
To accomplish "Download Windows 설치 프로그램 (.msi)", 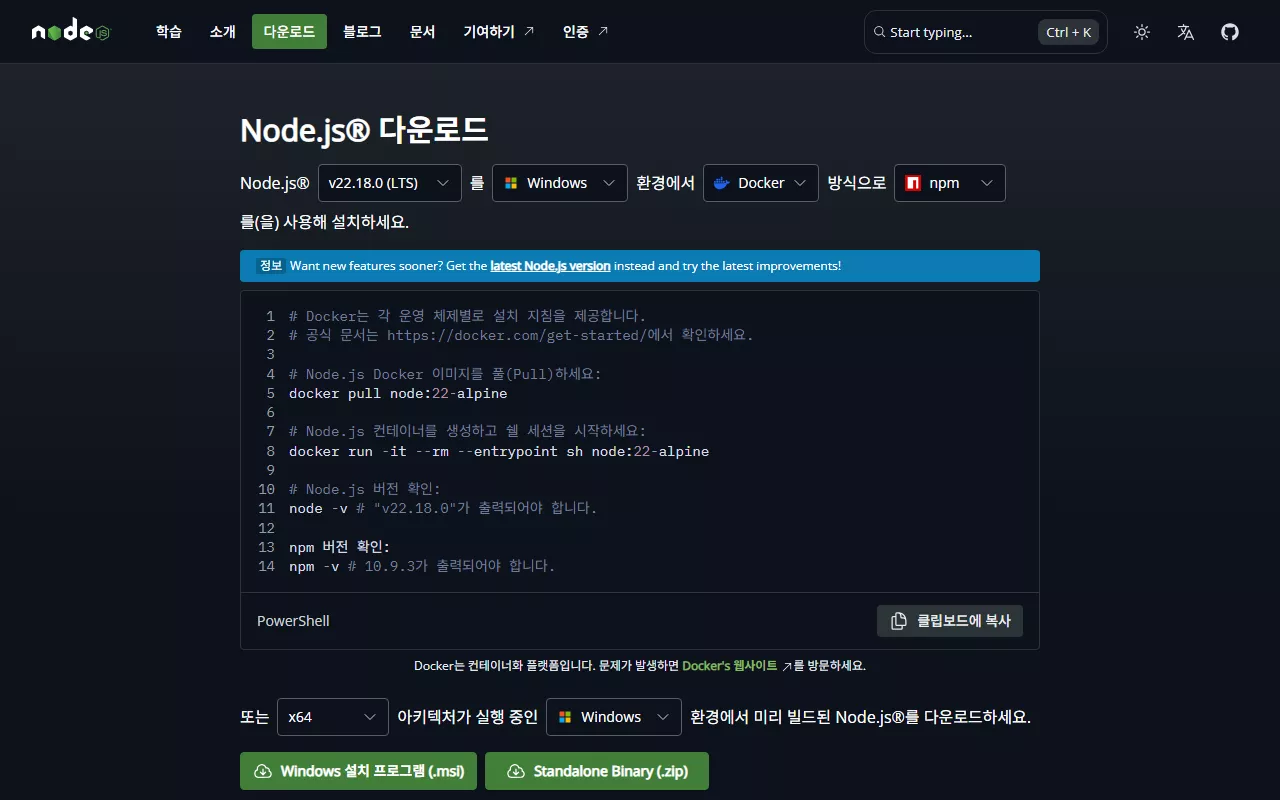I will [x=358, y=771].
